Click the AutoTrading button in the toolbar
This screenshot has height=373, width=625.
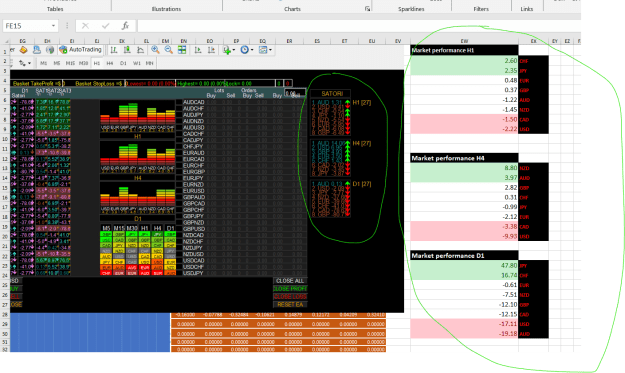(81, 50)
